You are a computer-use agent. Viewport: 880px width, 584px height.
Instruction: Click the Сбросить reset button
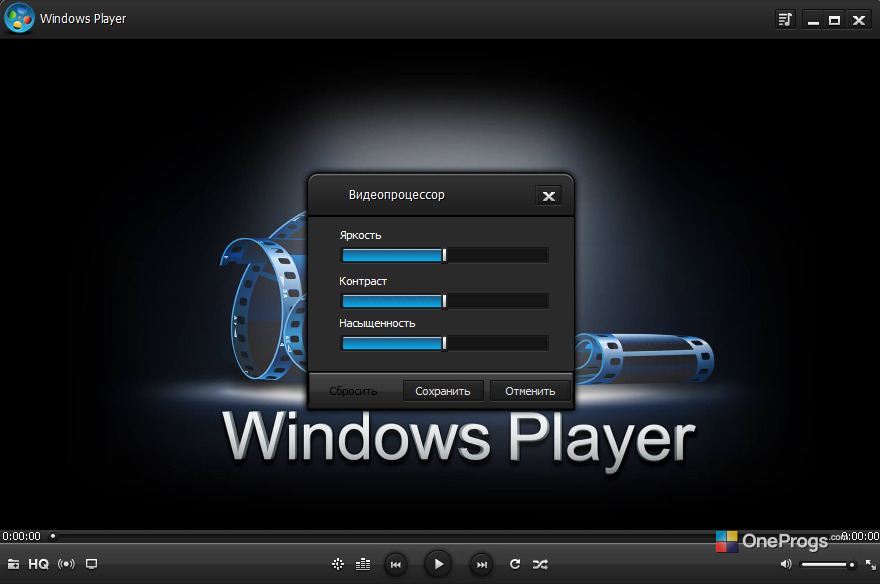tap(353, 391)
